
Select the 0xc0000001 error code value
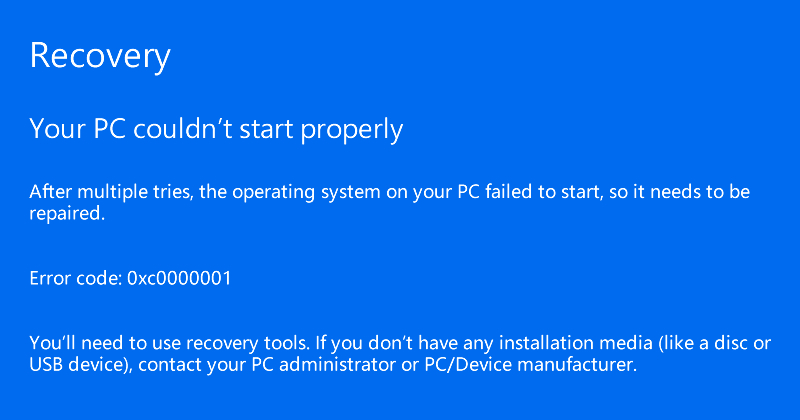click(179, 278)
